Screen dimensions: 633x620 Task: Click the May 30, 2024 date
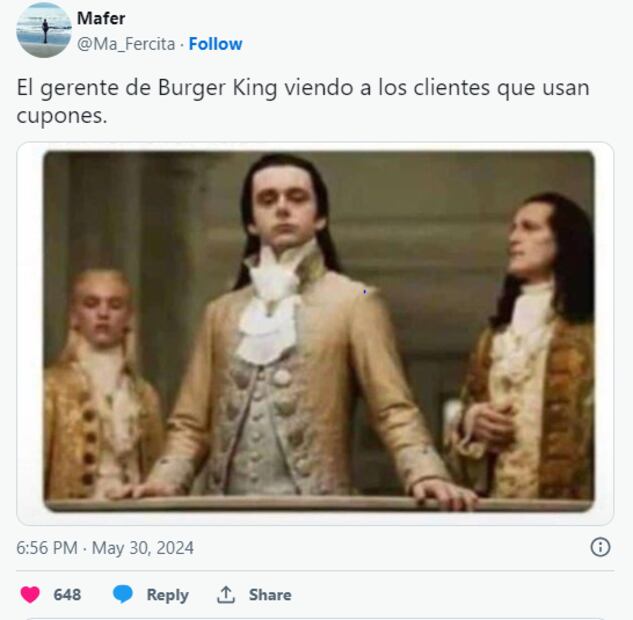tap(143, 548)
